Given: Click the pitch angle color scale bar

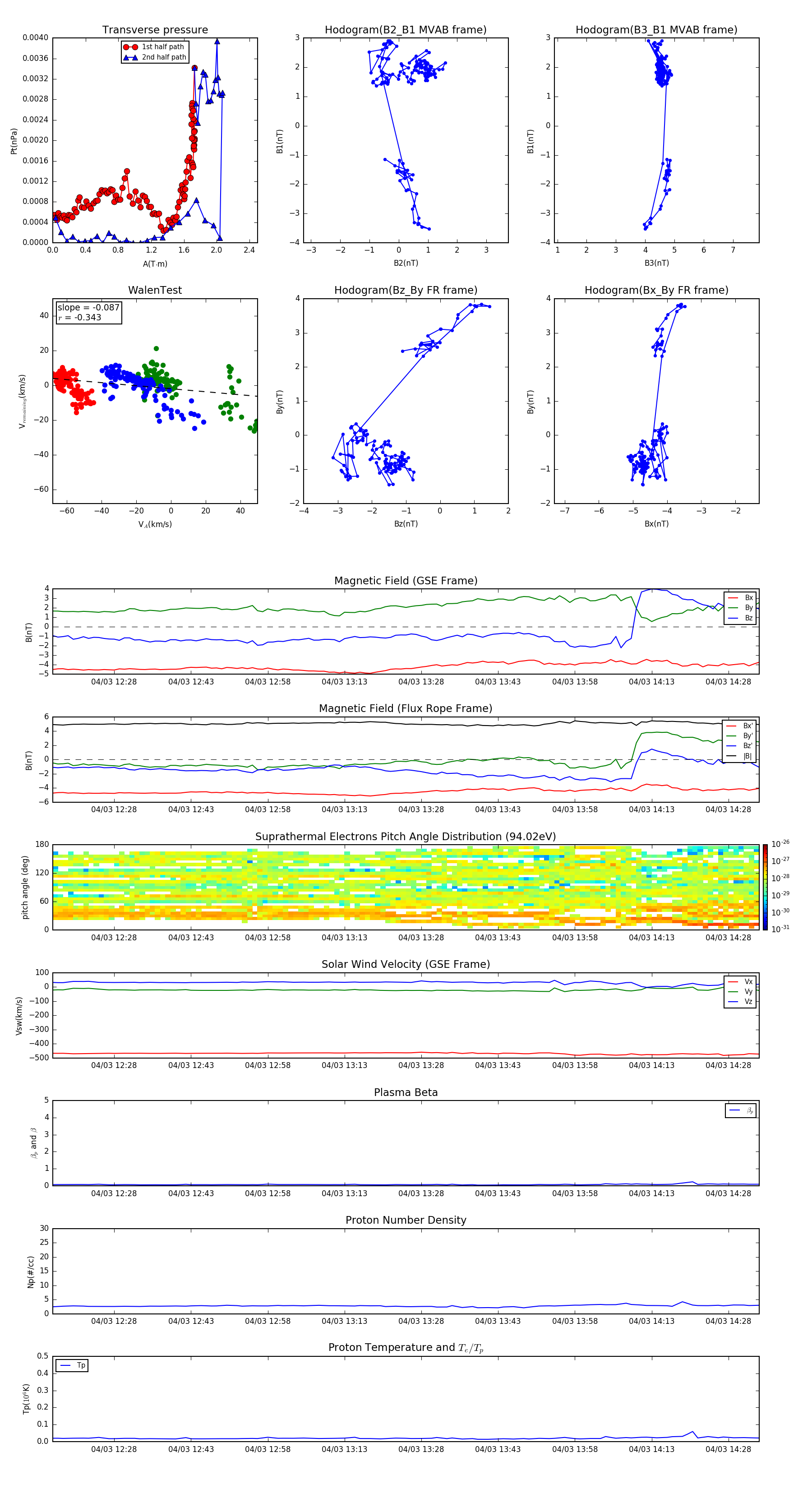Looking at the screenshot, I should (x=765, y=887).
